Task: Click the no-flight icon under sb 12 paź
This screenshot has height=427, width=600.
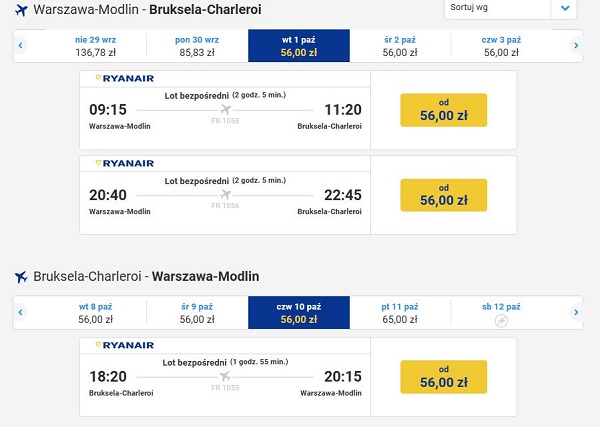Action: (501, 321)
